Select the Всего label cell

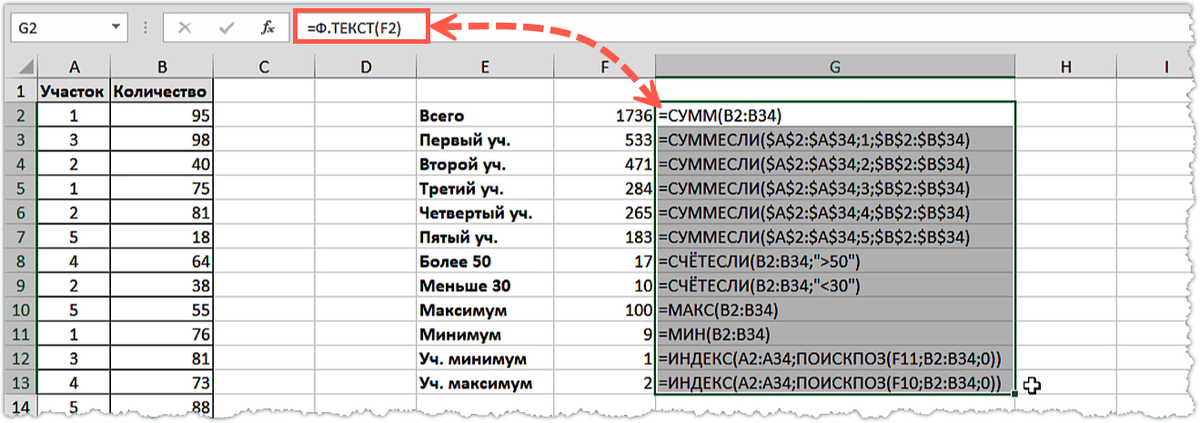(484, 116)
